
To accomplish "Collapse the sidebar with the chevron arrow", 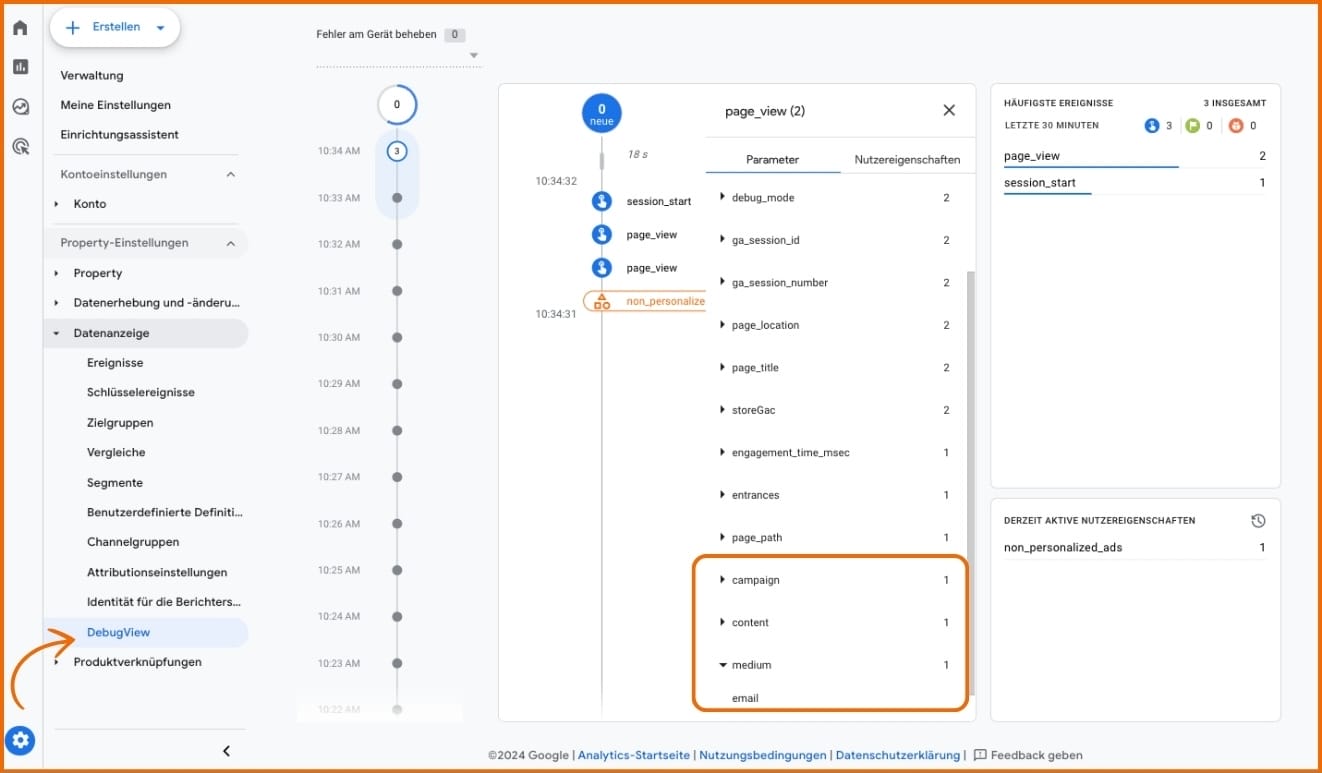I will (226, 751).
